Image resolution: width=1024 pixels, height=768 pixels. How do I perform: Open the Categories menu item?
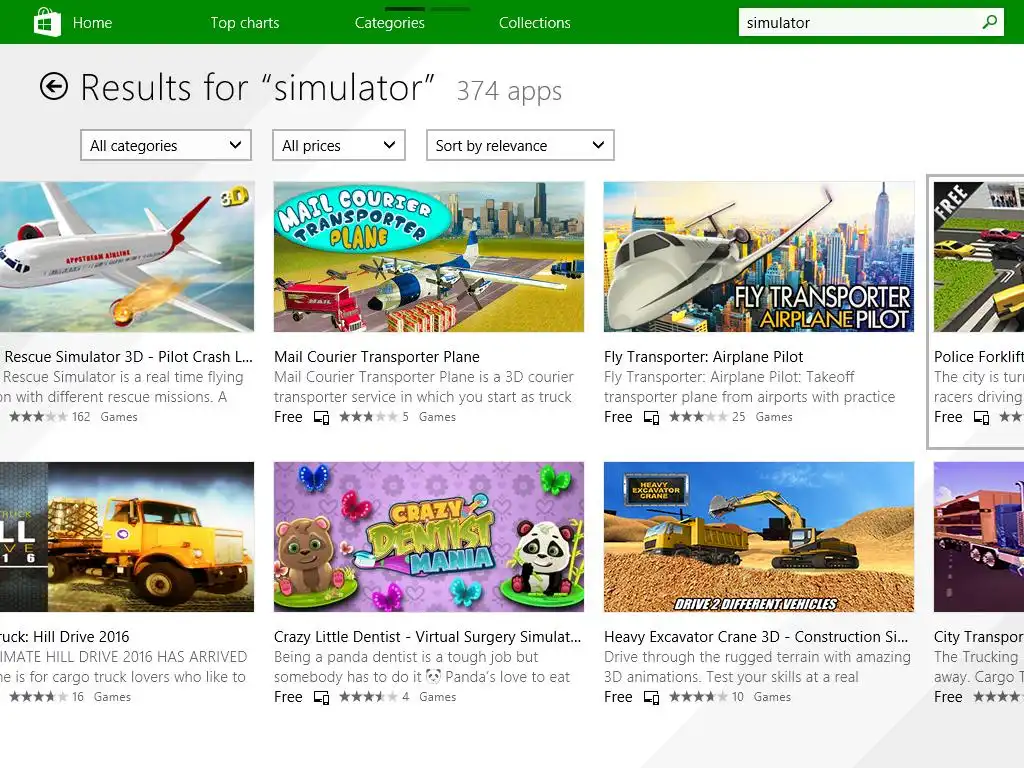click(390, 23)
